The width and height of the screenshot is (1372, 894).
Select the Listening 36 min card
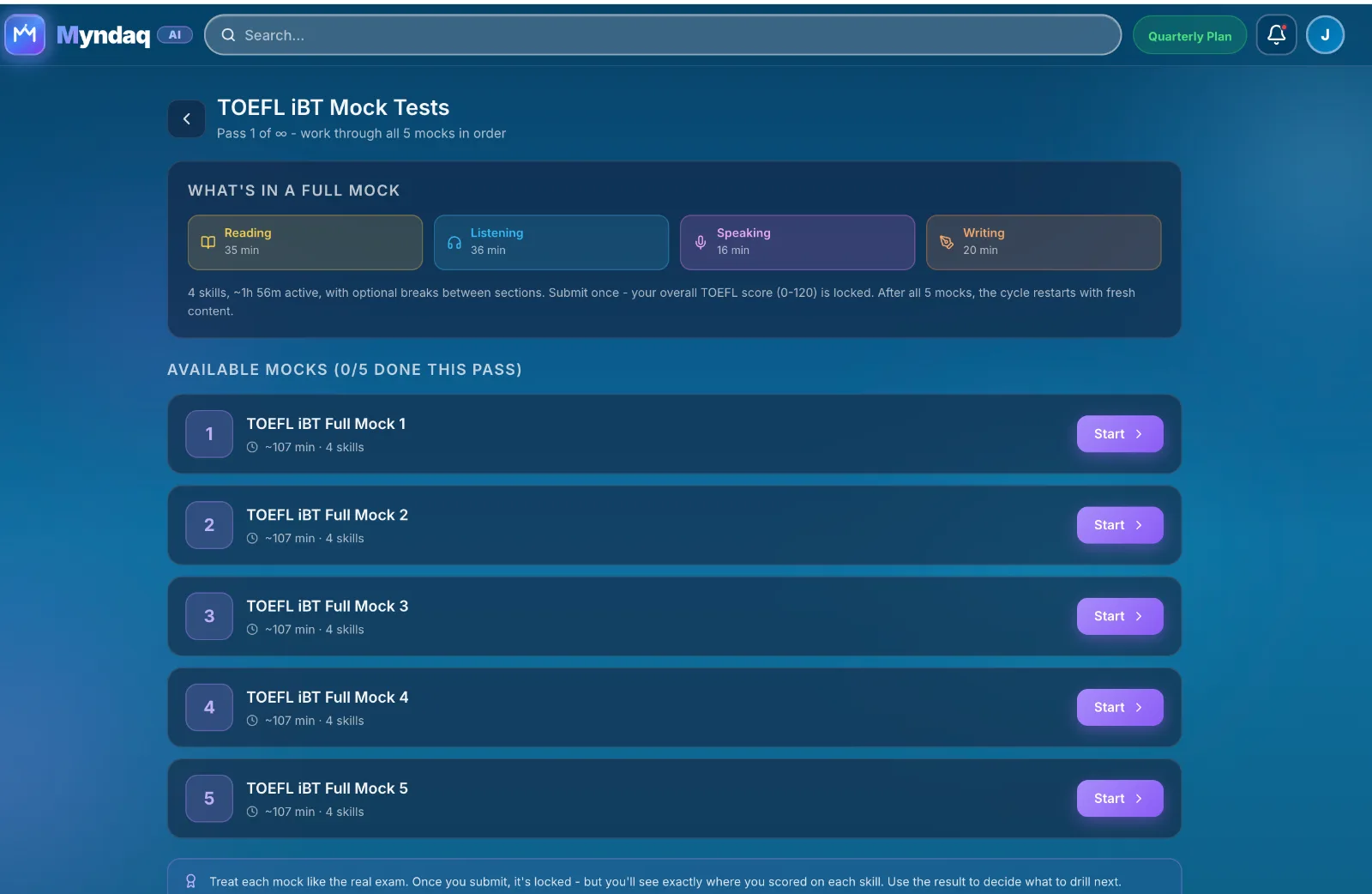(x=551, y=243)
